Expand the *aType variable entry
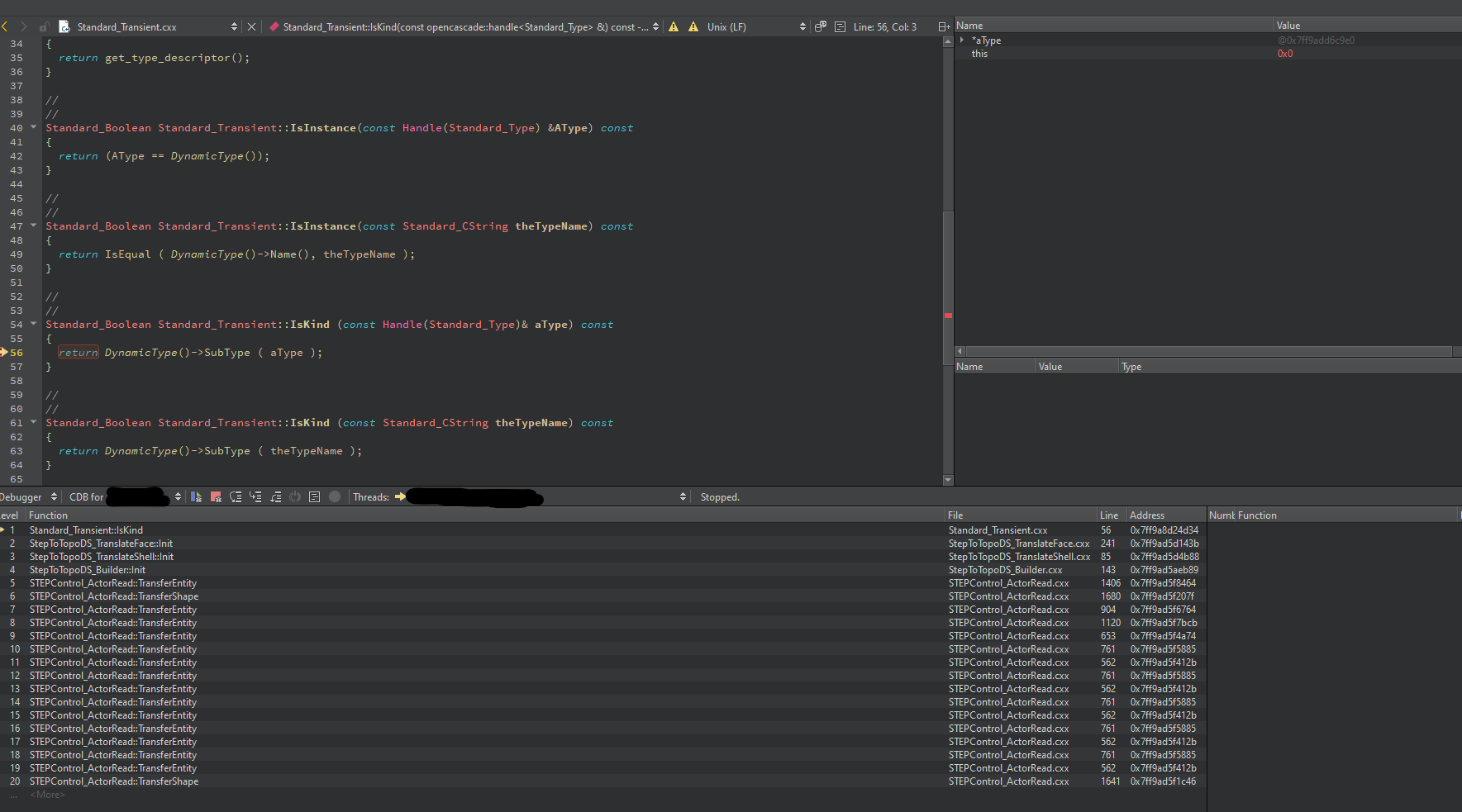This screenshot has width=1462, height=812. click(962, 40)
